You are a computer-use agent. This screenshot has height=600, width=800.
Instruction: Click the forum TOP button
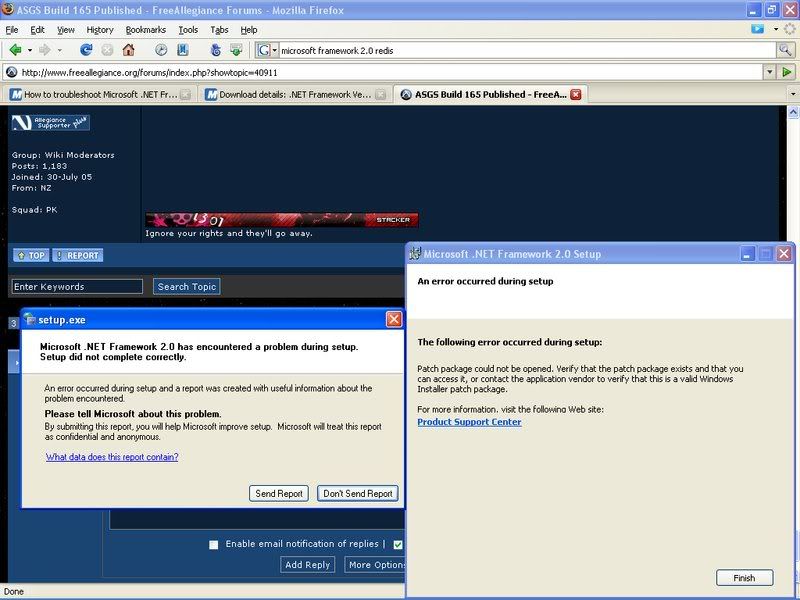(31, 255)
